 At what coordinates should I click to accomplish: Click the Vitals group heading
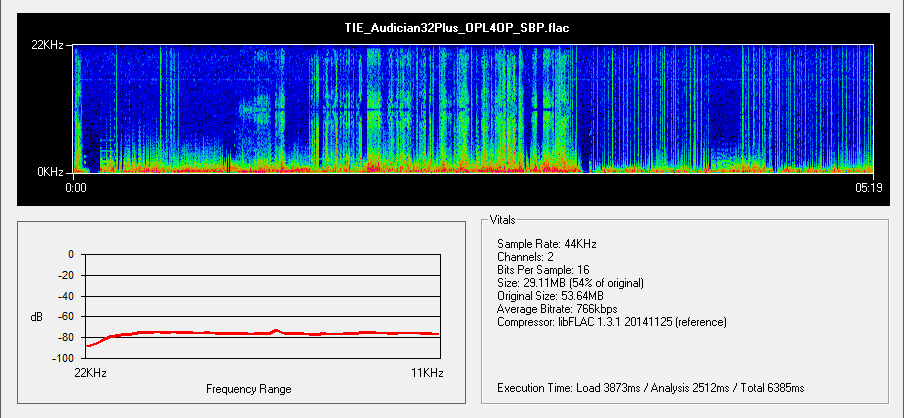503,218
